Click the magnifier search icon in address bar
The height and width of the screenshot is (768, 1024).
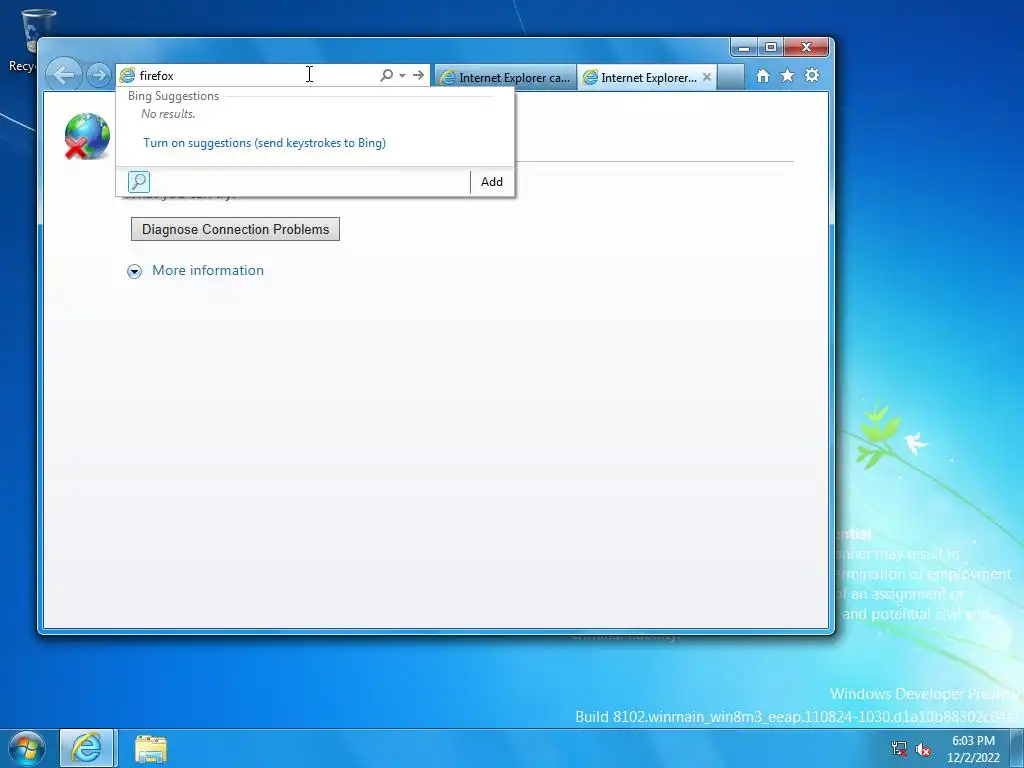387,75
